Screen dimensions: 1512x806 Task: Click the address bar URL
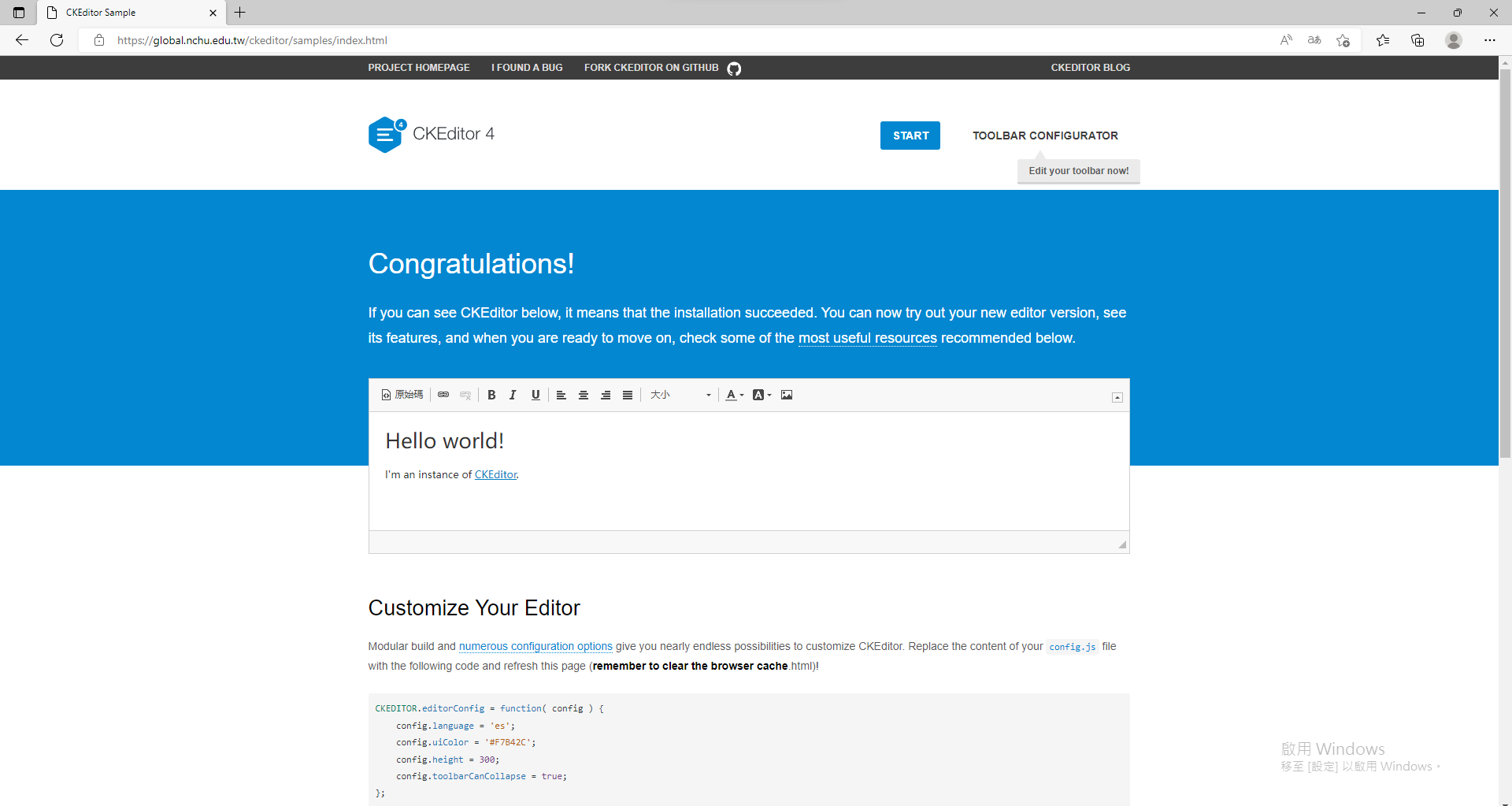[x=252, y=40]
